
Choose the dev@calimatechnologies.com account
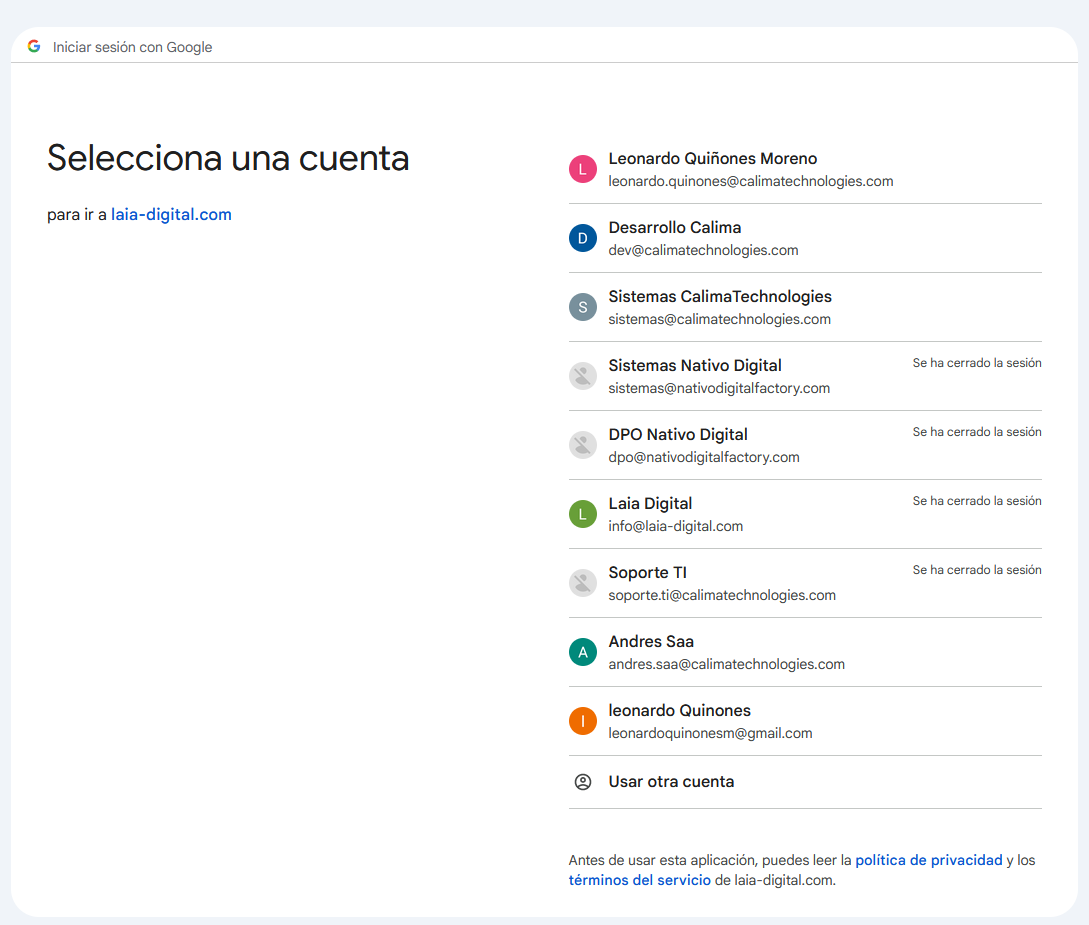click(x=703, y=250)
